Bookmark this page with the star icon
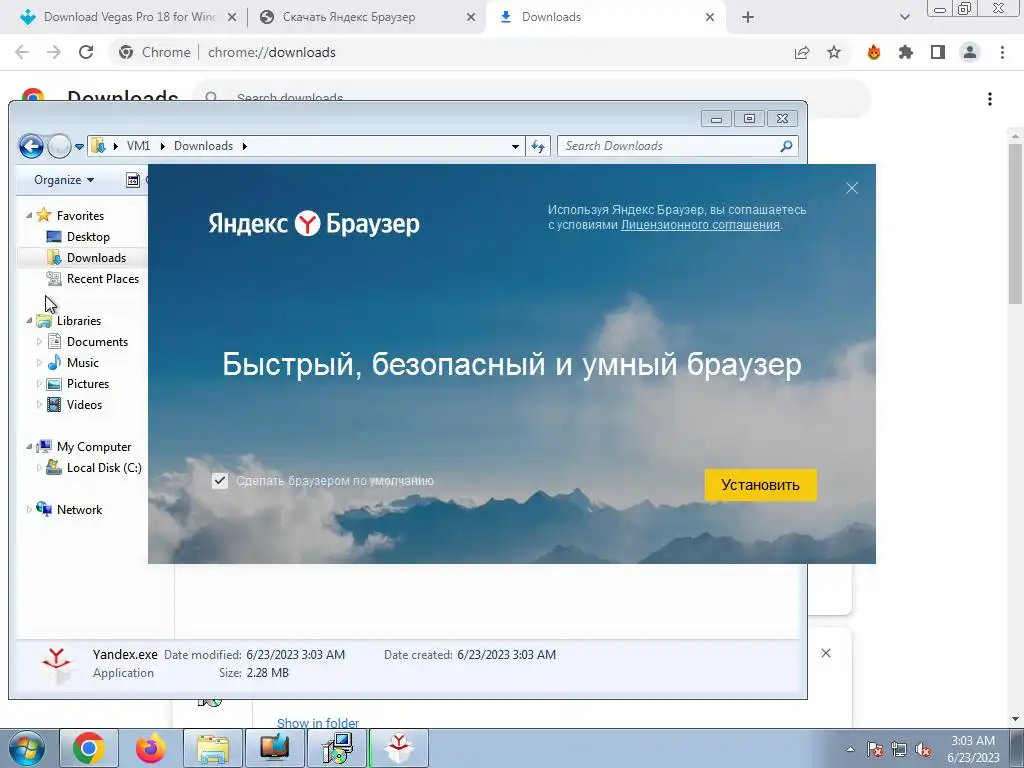The image size is (1024, 768). pyautogui.click(x=834, y=52)
